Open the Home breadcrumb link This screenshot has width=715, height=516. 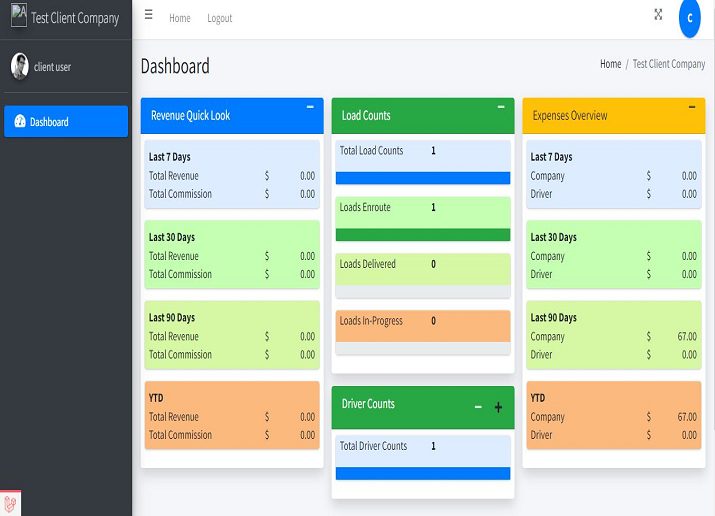(610, 64)
